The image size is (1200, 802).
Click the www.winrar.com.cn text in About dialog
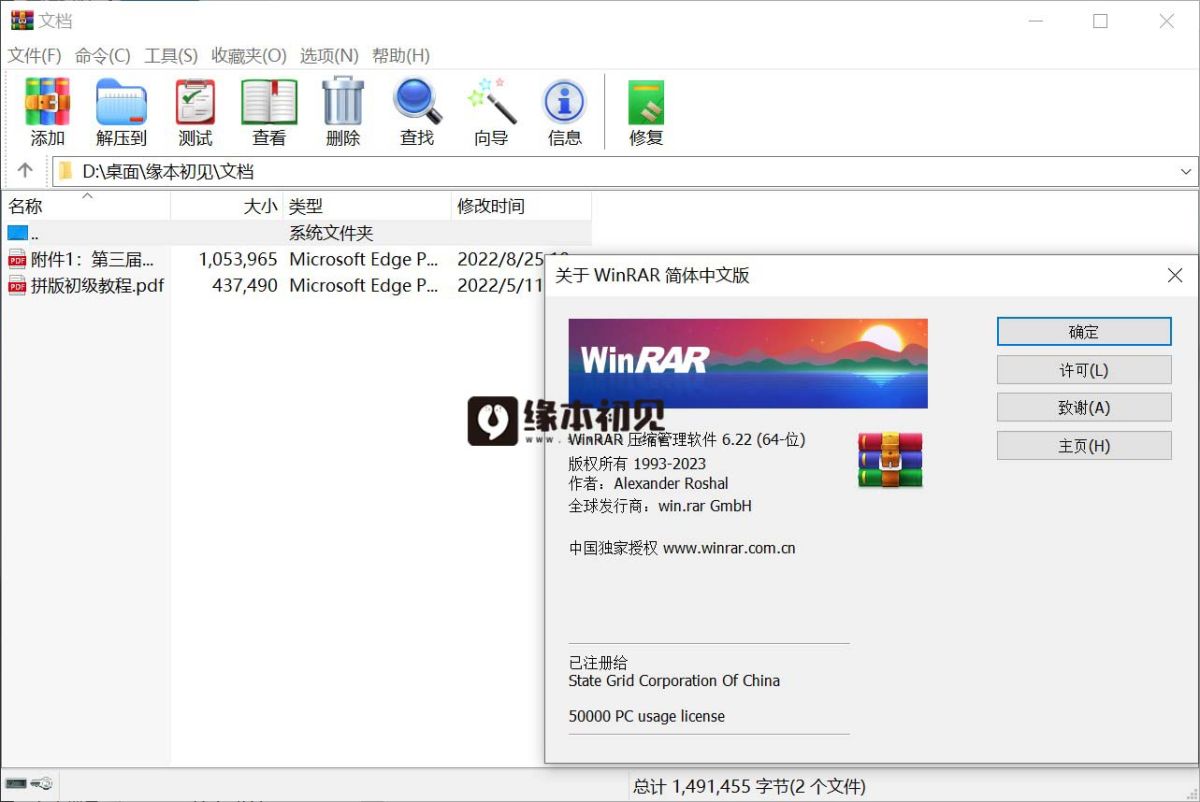[729, 548]
